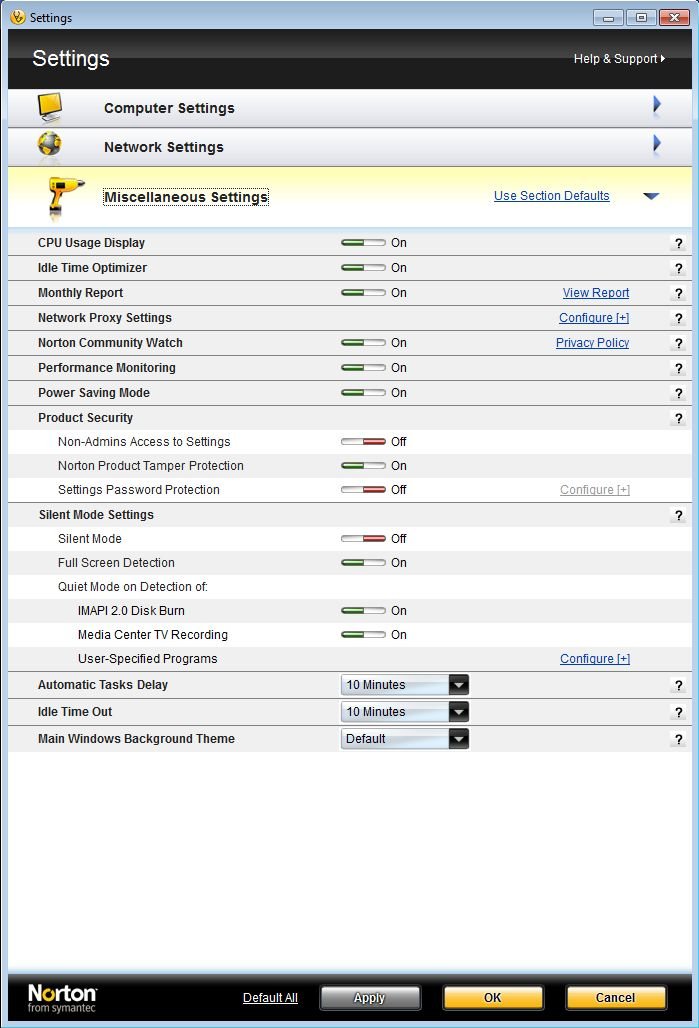699x1028 pixels.
Task: Turn on Silent Mode switch
Action: tap(363, 538)
